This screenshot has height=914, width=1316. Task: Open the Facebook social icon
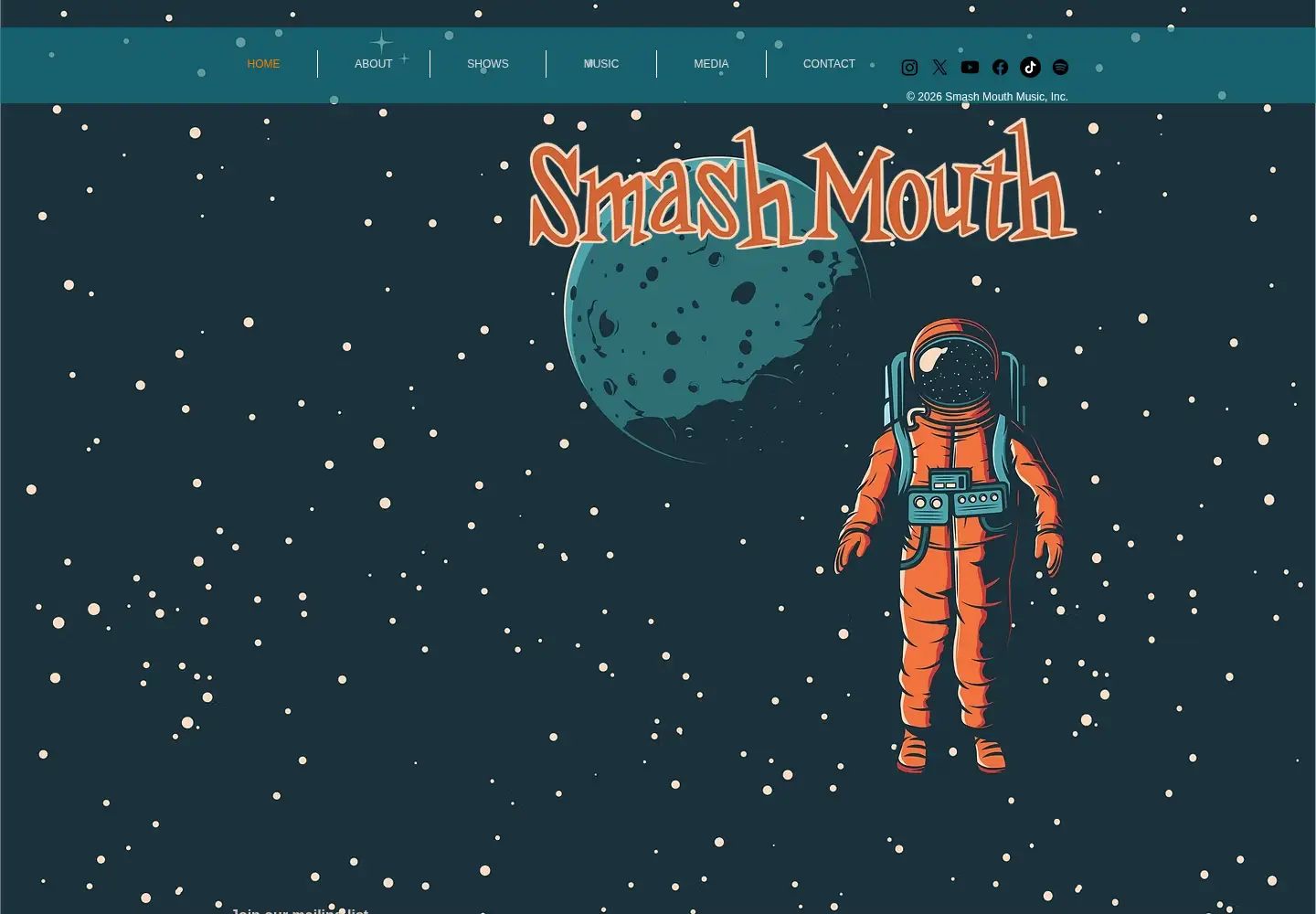click(1000, 68)
